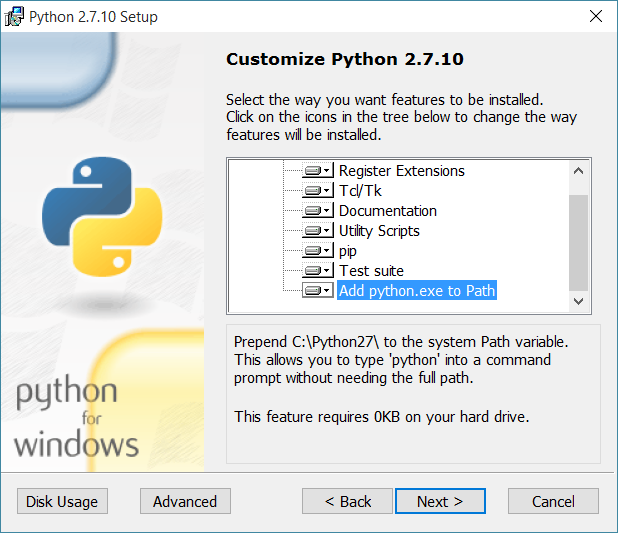Click the Disk Usage button
618x533 pixels.
pos(62,501)
